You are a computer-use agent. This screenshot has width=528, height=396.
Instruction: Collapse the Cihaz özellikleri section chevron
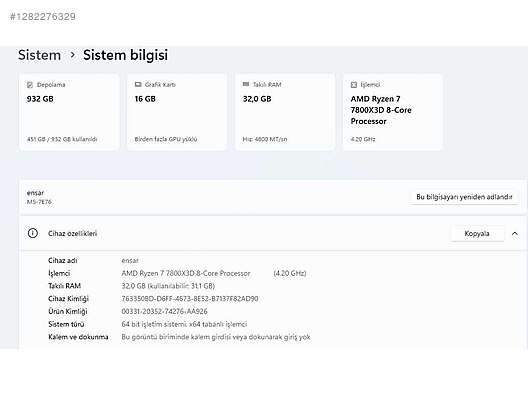point(515,233)
